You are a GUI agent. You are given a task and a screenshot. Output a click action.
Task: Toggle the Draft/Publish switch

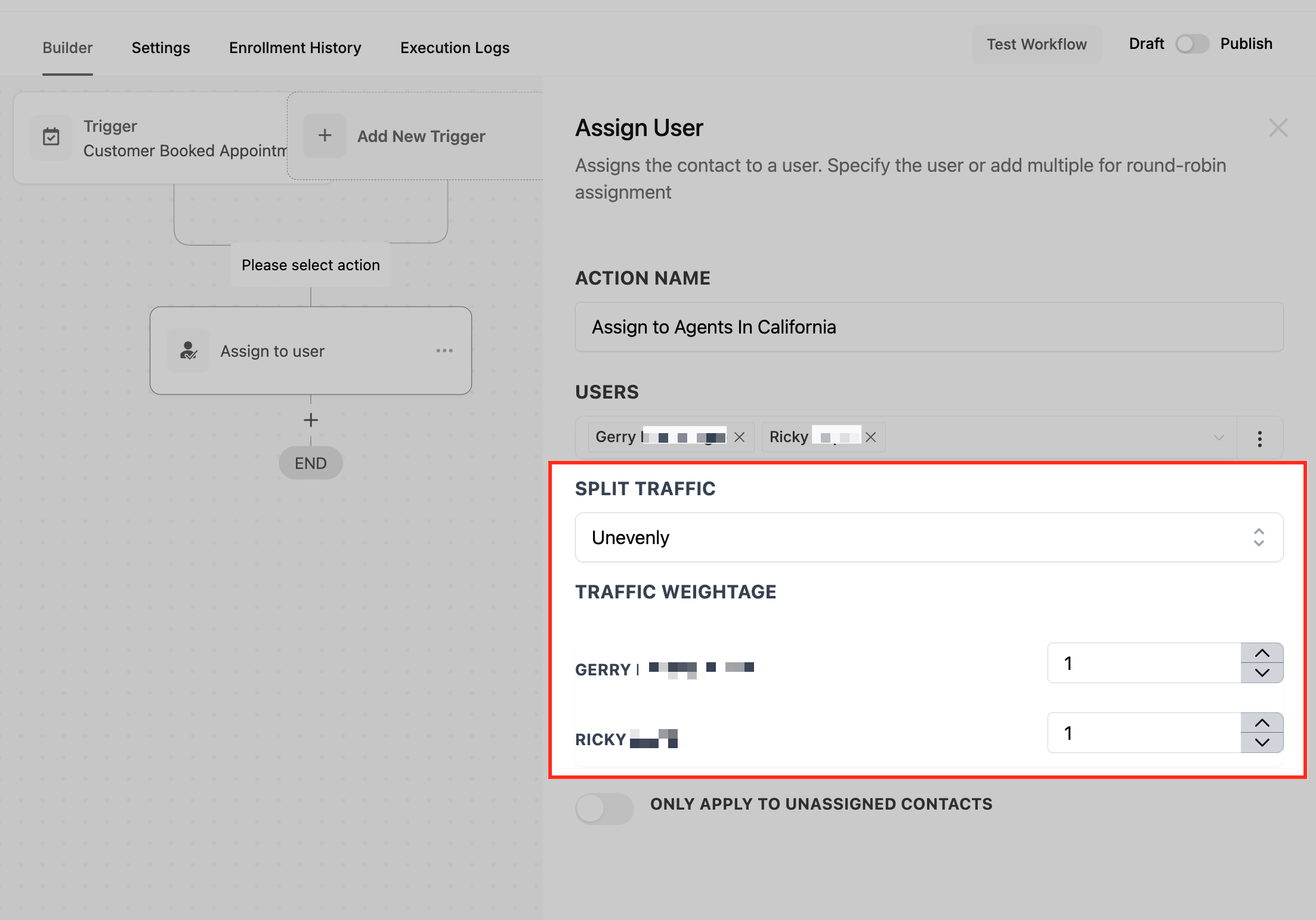pyautogui.click(x=1192, y=44)
